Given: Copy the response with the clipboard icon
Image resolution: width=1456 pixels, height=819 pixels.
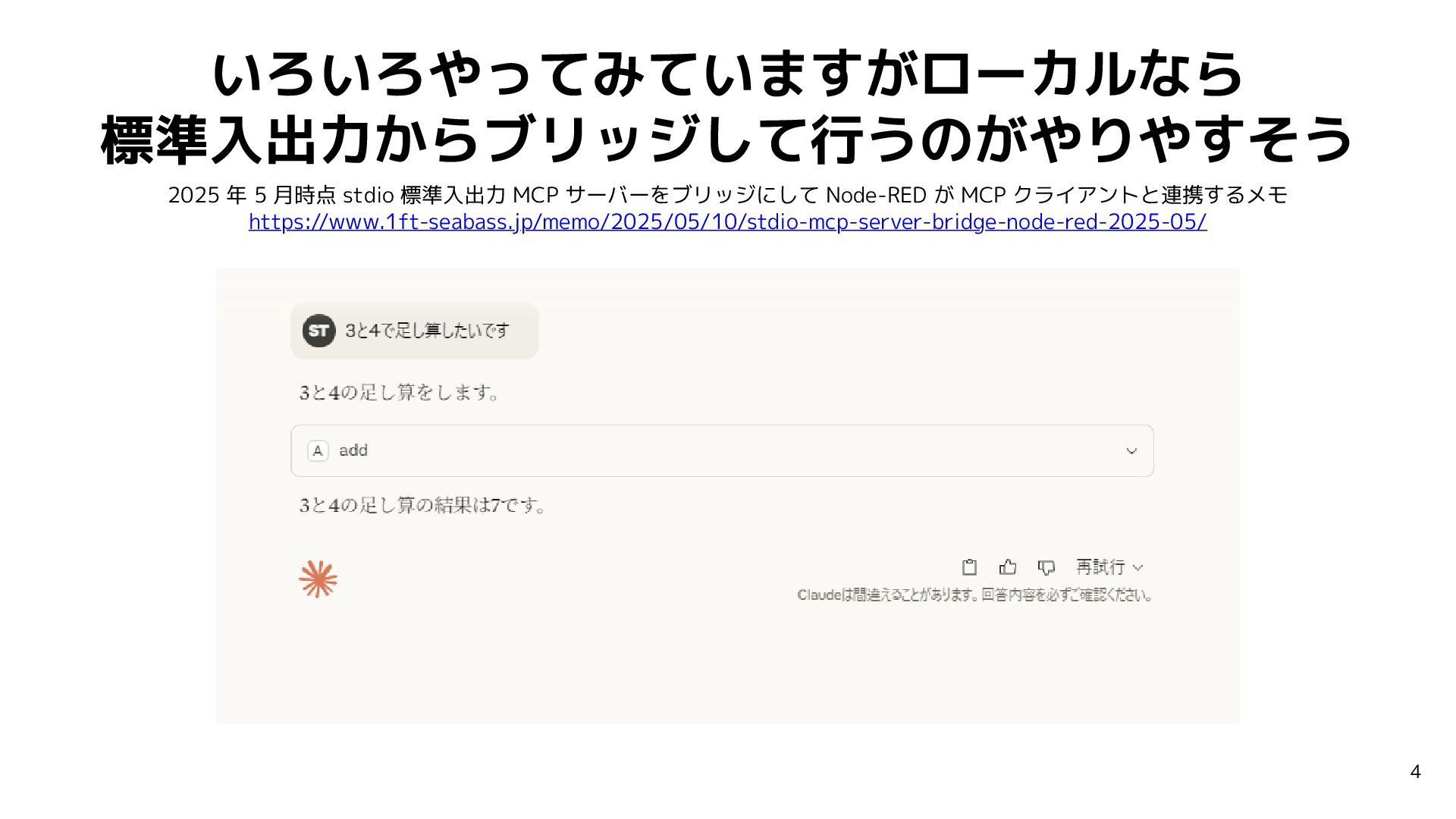Looking at the screenshot, I should (x=969, y=567).
